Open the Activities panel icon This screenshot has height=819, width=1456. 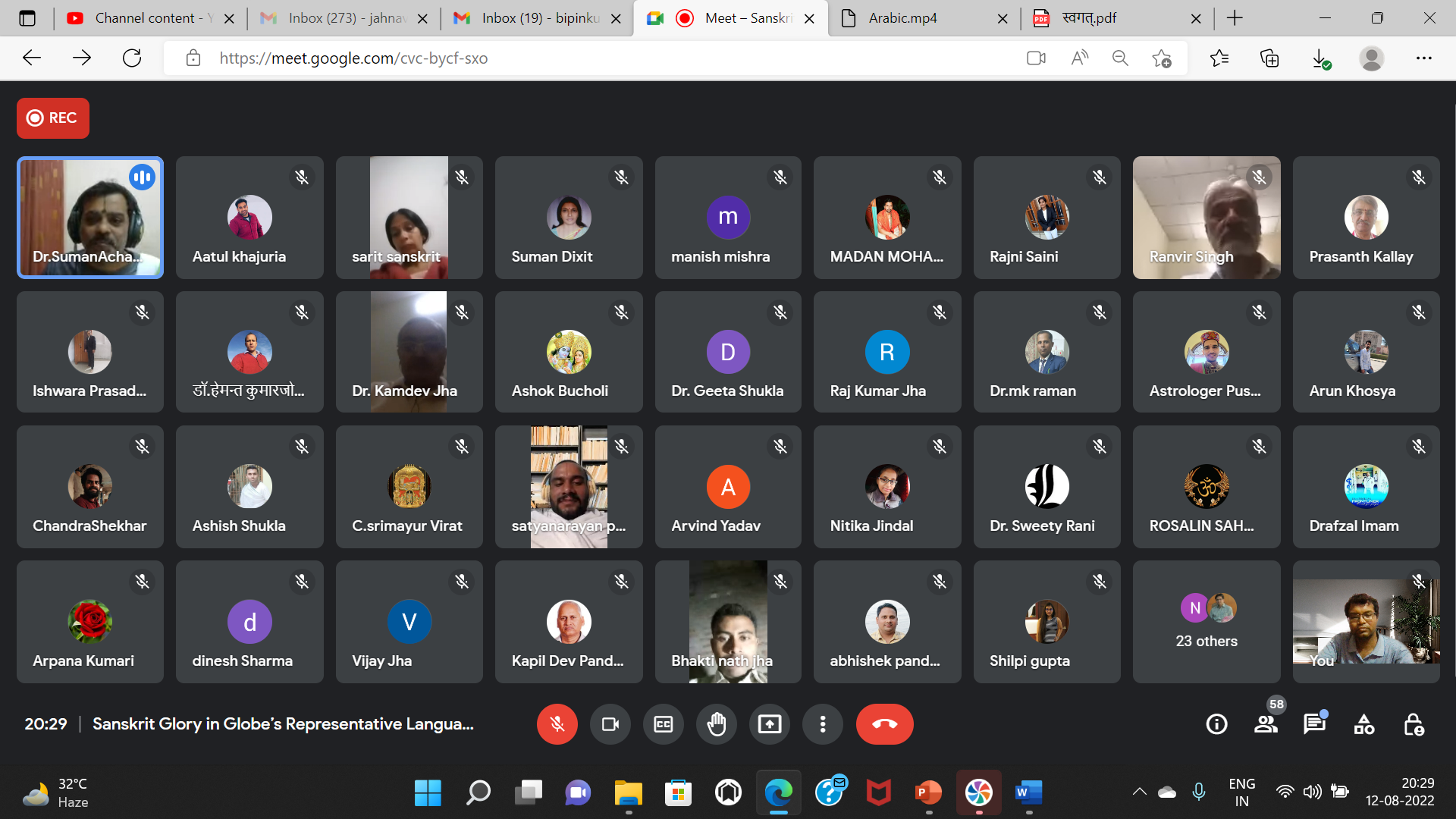1363,724
